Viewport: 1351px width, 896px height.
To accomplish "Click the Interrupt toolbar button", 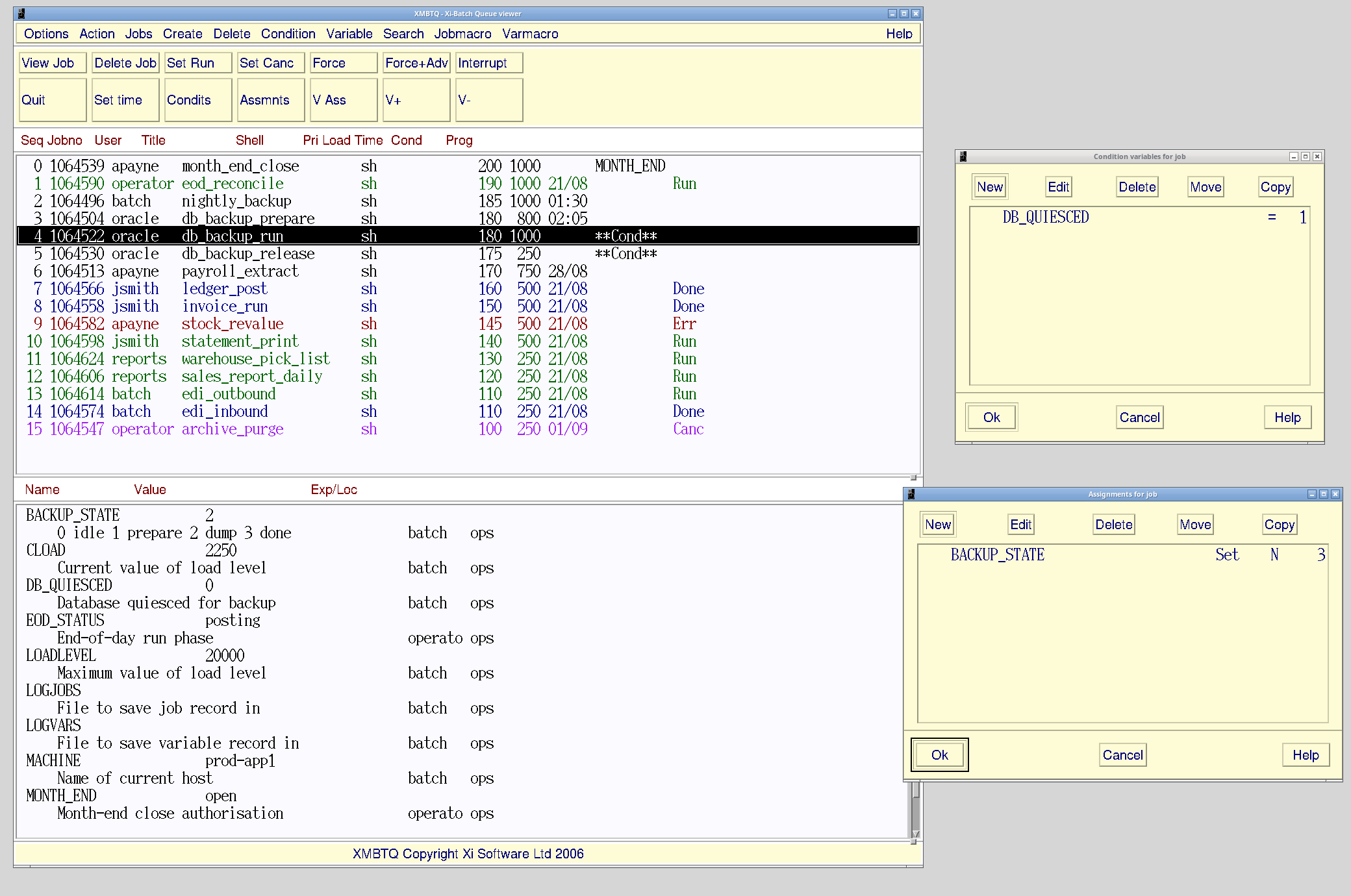I will pyautogui.click(x=489, y=63).
